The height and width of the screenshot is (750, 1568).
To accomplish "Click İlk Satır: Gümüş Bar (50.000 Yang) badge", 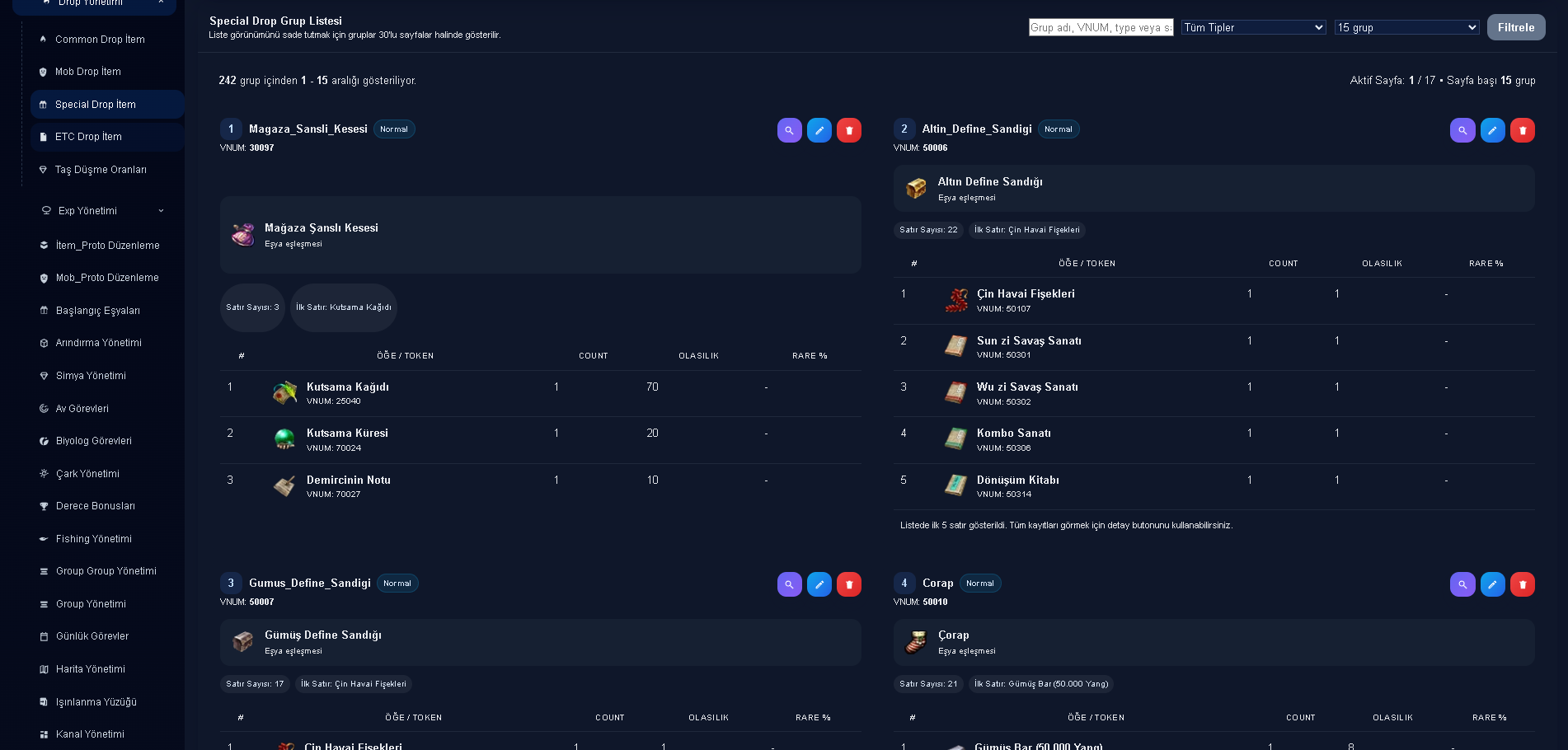I will coord(1041,684).
